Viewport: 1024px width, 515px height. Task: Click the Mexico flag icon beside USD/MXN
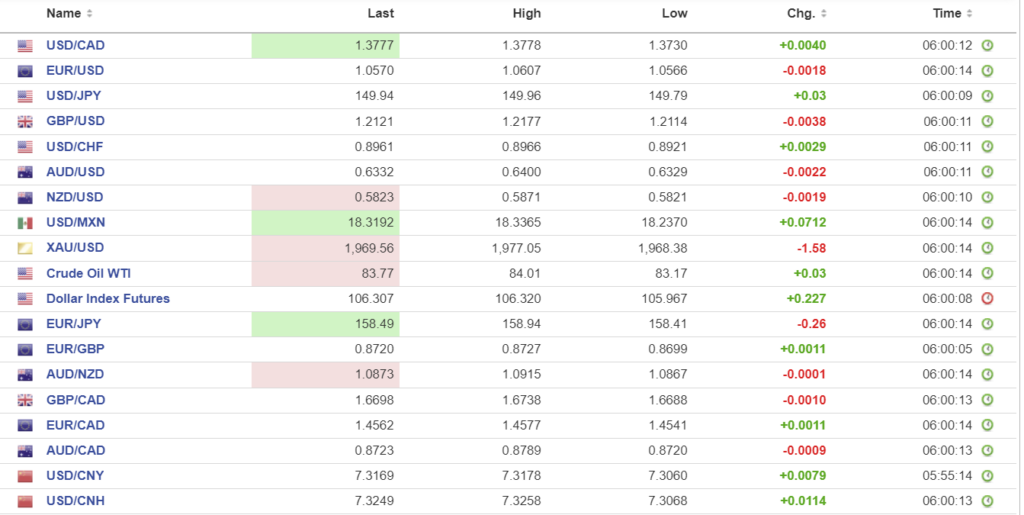tap(25, 222)
